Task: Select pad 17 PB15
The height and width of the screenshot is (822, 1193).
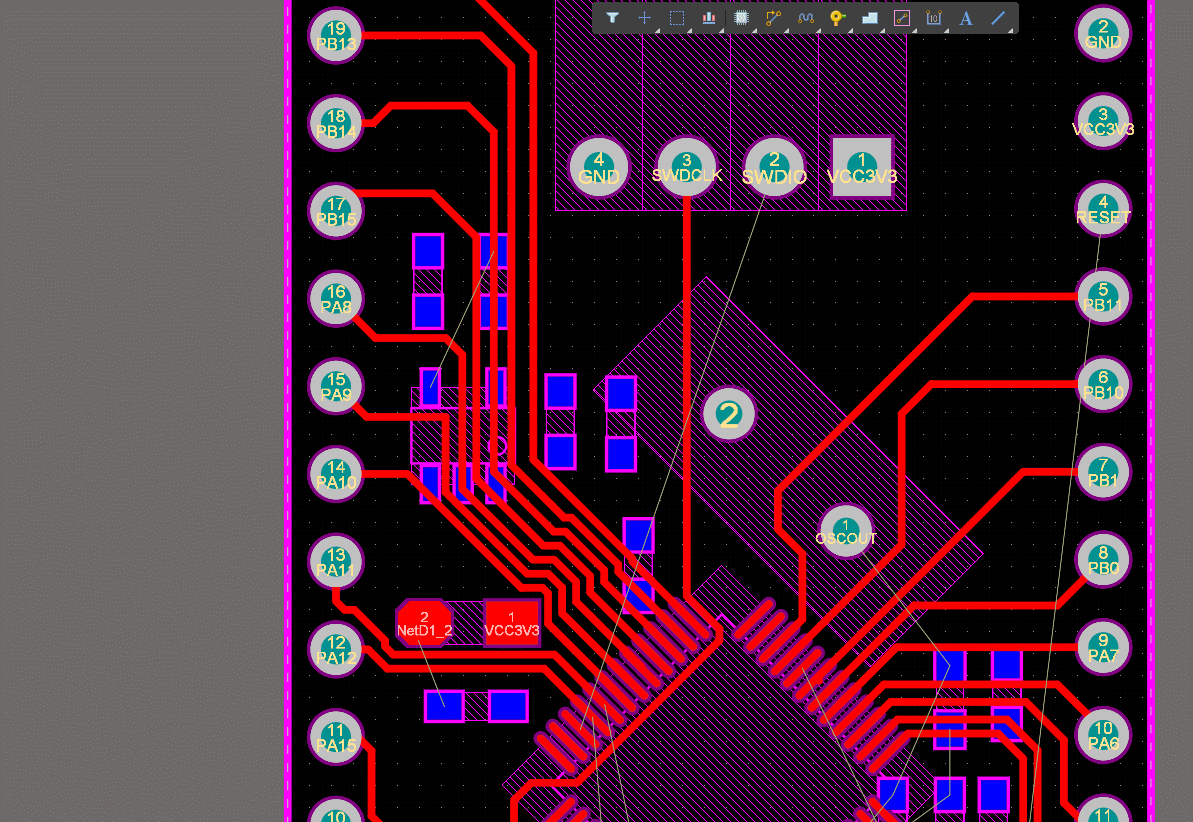Action: [336, 211]
